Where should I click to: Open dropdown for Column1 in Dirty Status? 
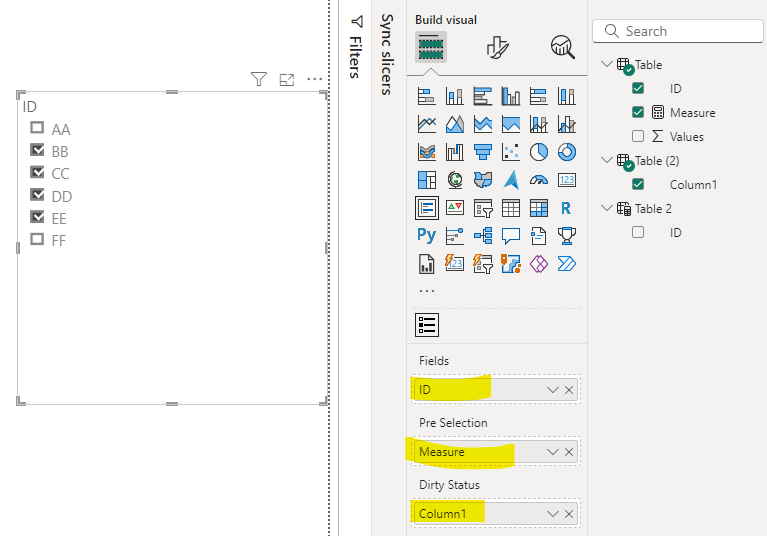pyautogui.click(x=553, y=514)
